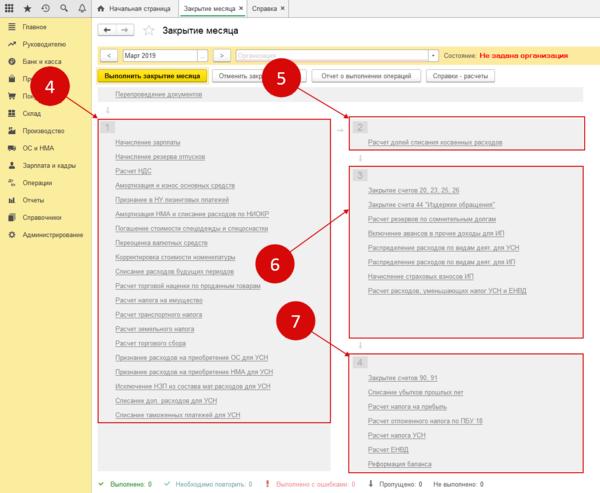Viewport: 600px width, 493px height.
Task: Open History clock icon
Action: click(46, 8)
